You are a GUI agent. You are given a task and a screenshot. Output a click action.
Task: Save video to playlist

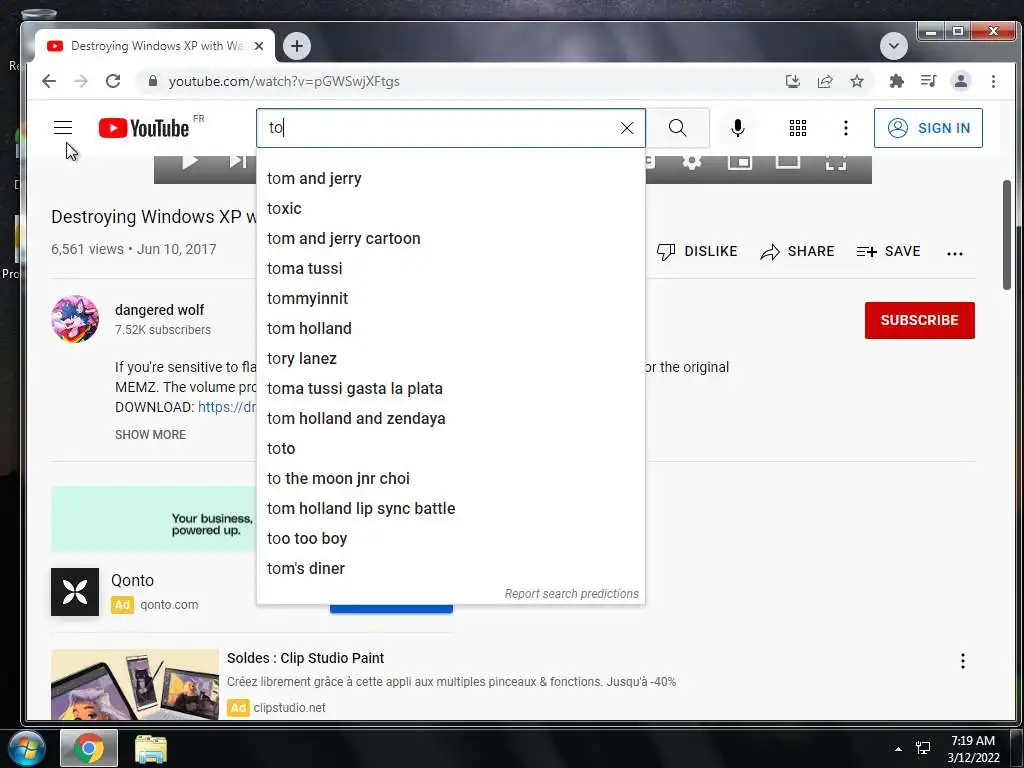(888, 251)
